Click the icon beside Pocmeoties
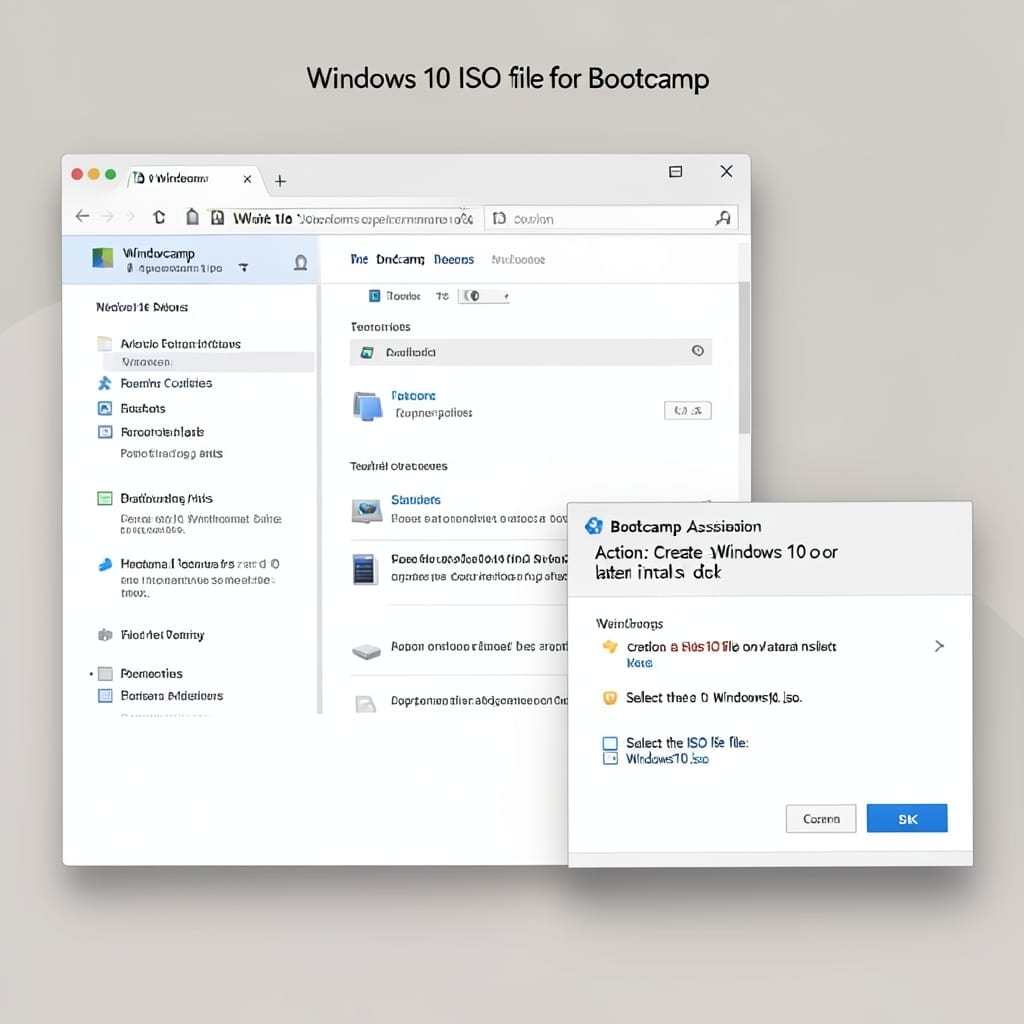 [x=104, y=673]
